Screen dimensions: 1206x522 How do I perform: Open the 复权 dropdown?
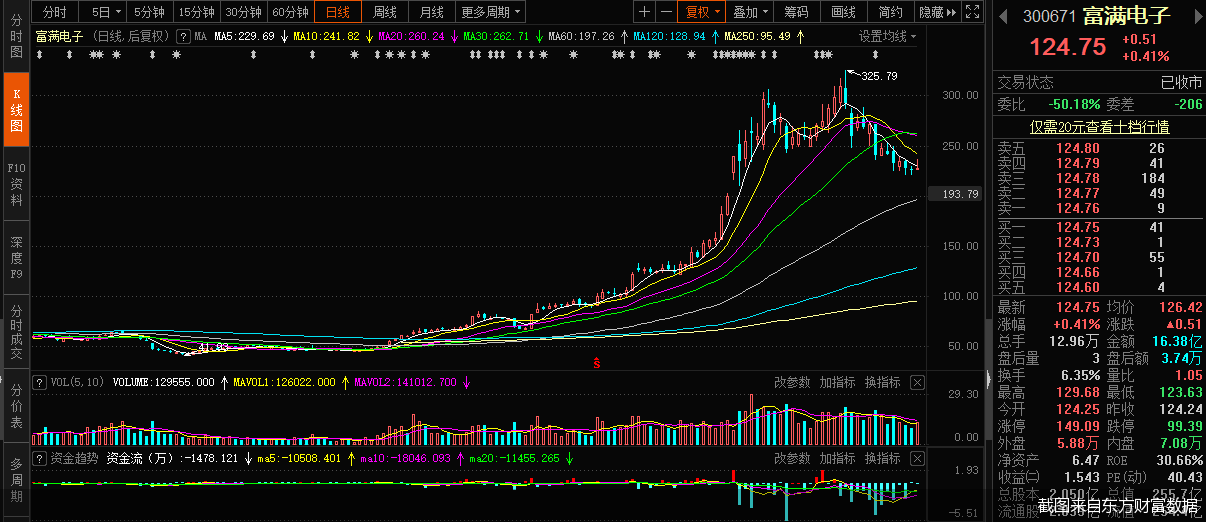pos(702,12)
